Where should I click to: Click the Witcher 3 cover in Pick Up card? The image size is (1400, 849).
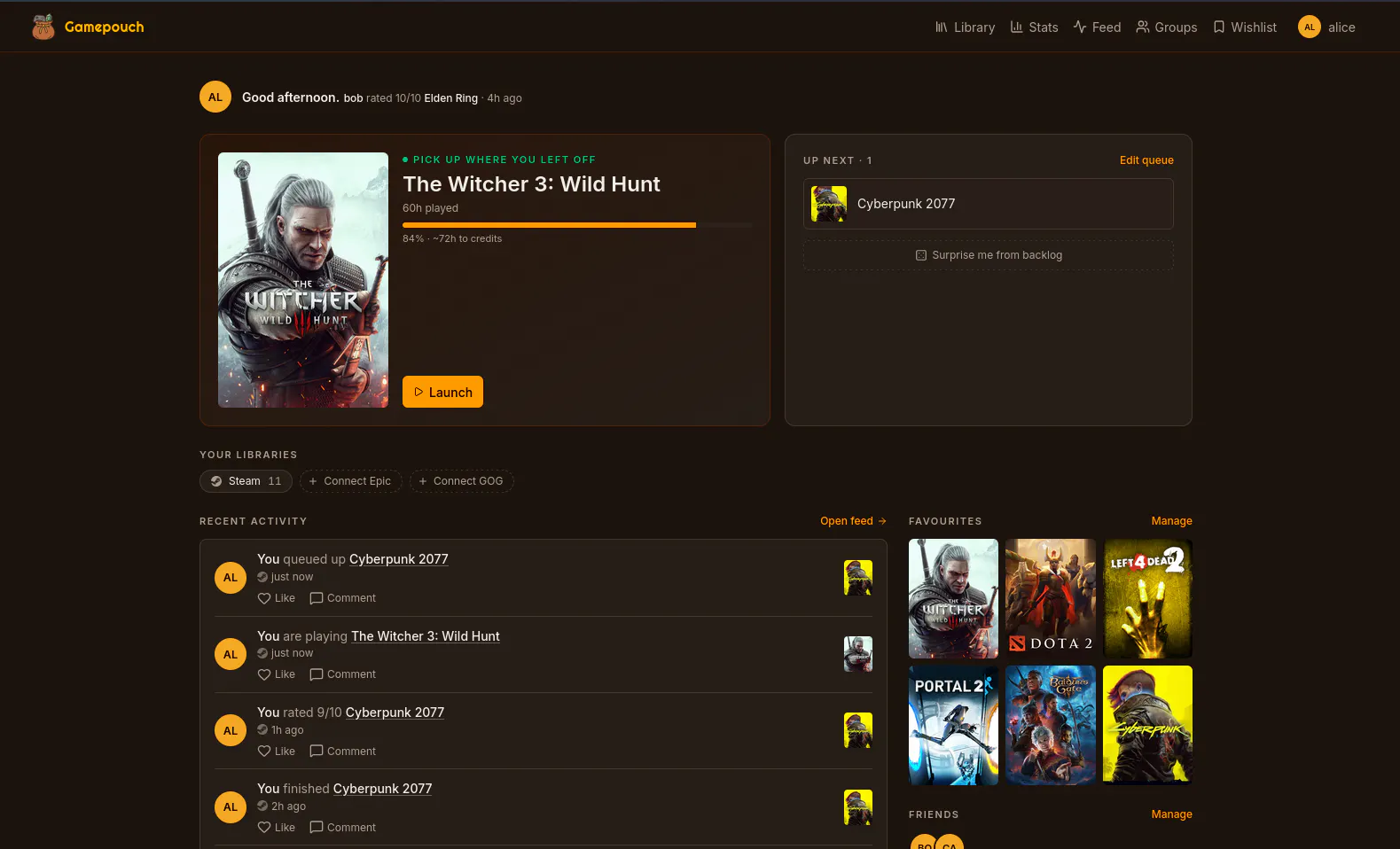point(303,280)
